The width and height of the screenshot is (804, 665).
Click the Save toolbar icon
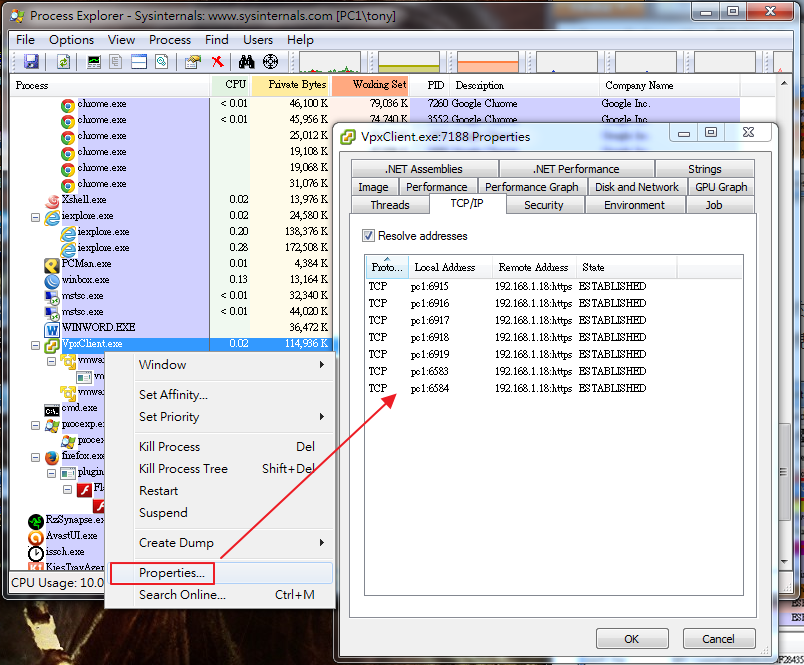click(x=31, y=62)
